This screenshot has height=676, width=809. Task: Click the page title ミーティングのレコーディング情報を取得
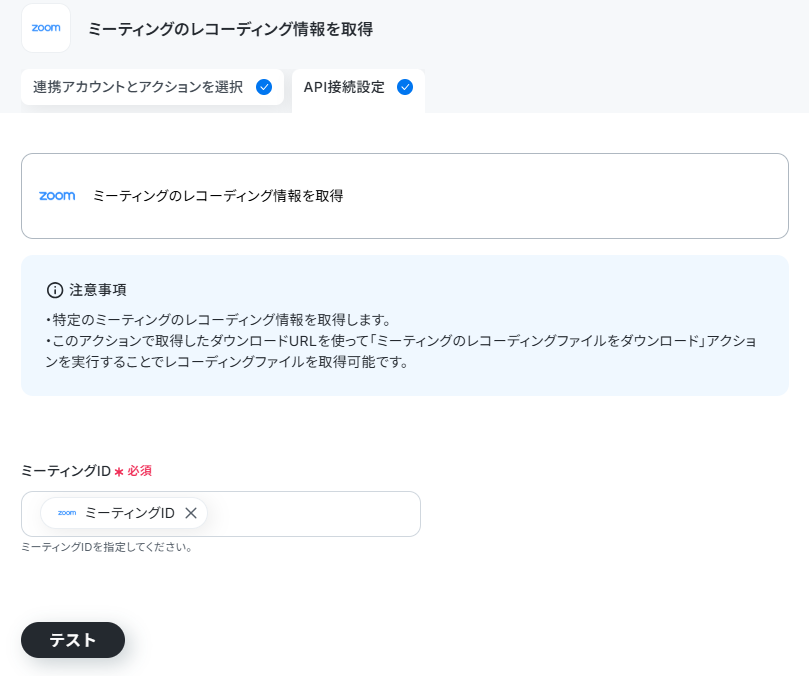[230, 29]
